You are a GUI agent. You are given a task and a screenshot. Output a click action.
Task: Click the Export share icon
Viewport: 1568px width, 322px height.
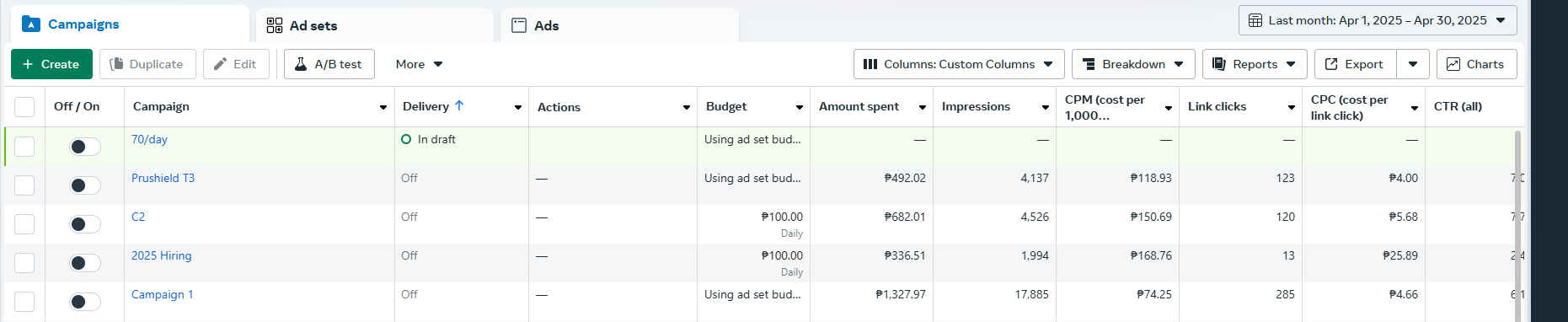[x=1332, y=64]
